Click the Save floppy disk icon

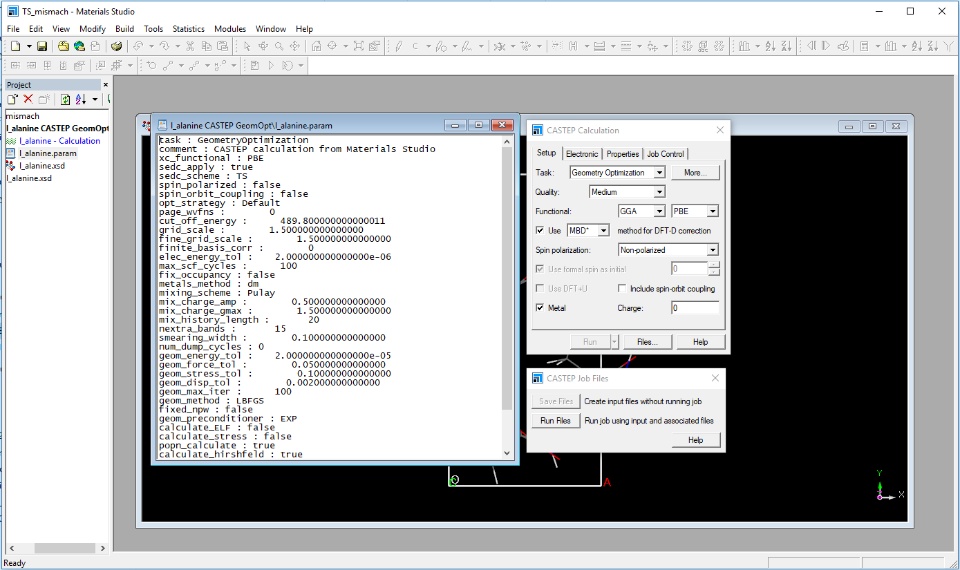point(42,46)
